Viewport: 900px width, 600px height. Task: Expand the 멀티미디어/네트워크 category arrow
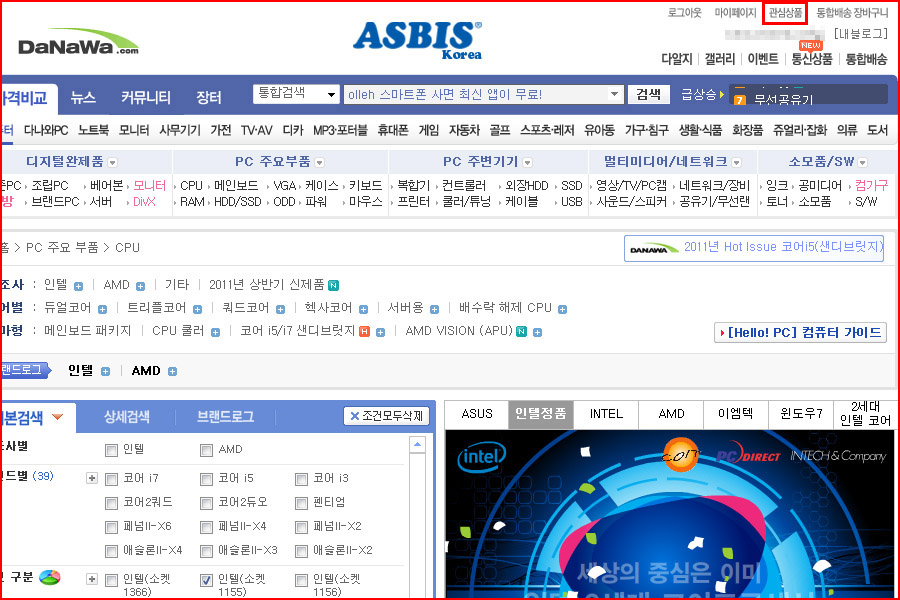coord(737,163)
